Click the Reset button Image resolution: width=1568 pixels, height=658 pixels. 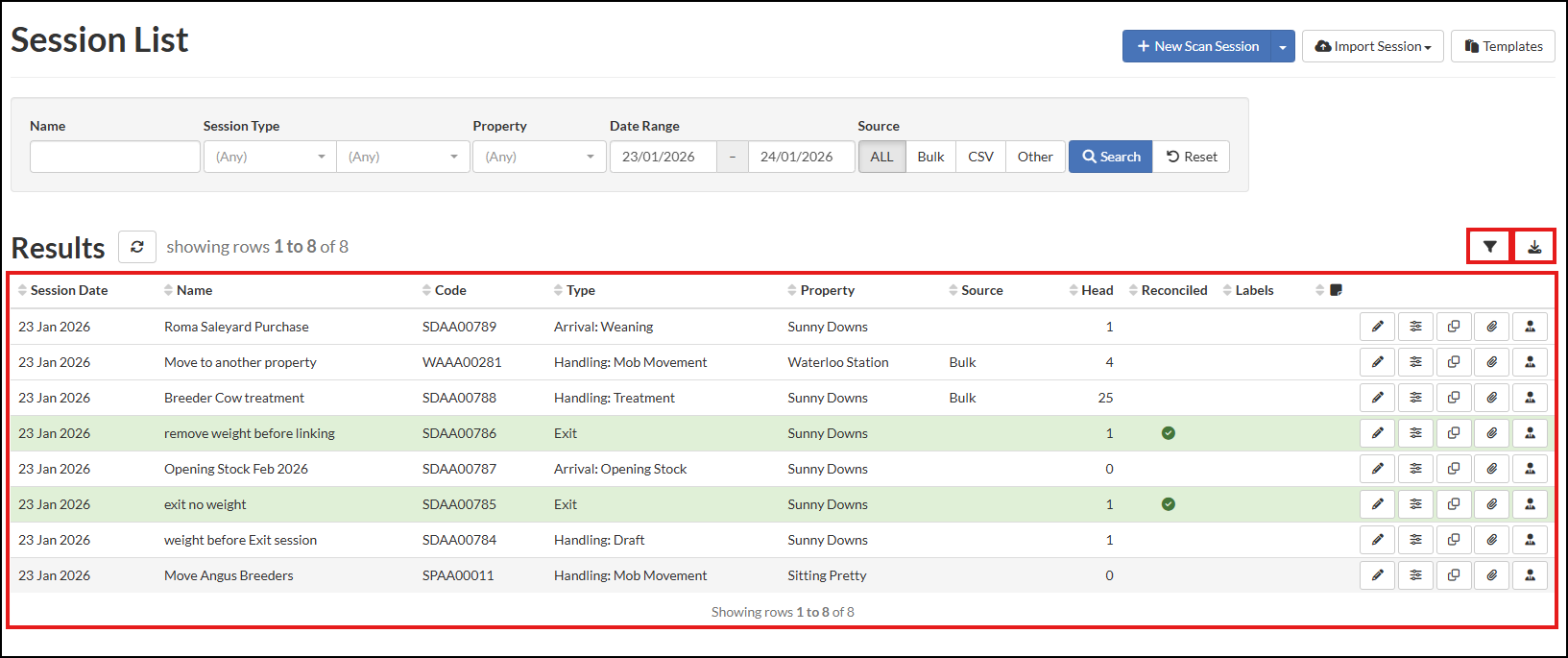1192,157
